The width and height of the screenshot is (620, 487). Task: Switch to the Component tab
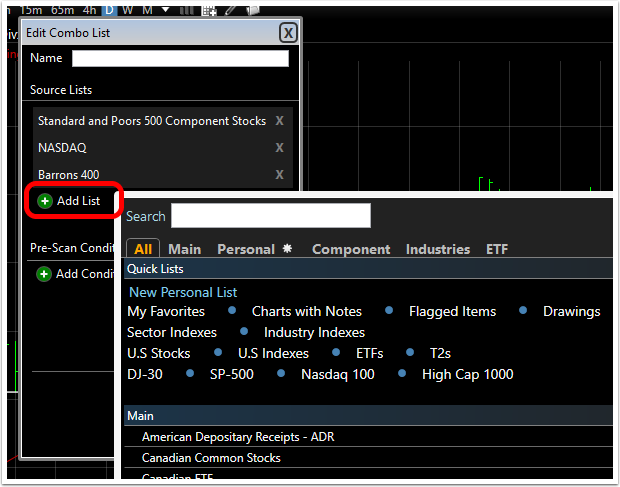(351, 249)
